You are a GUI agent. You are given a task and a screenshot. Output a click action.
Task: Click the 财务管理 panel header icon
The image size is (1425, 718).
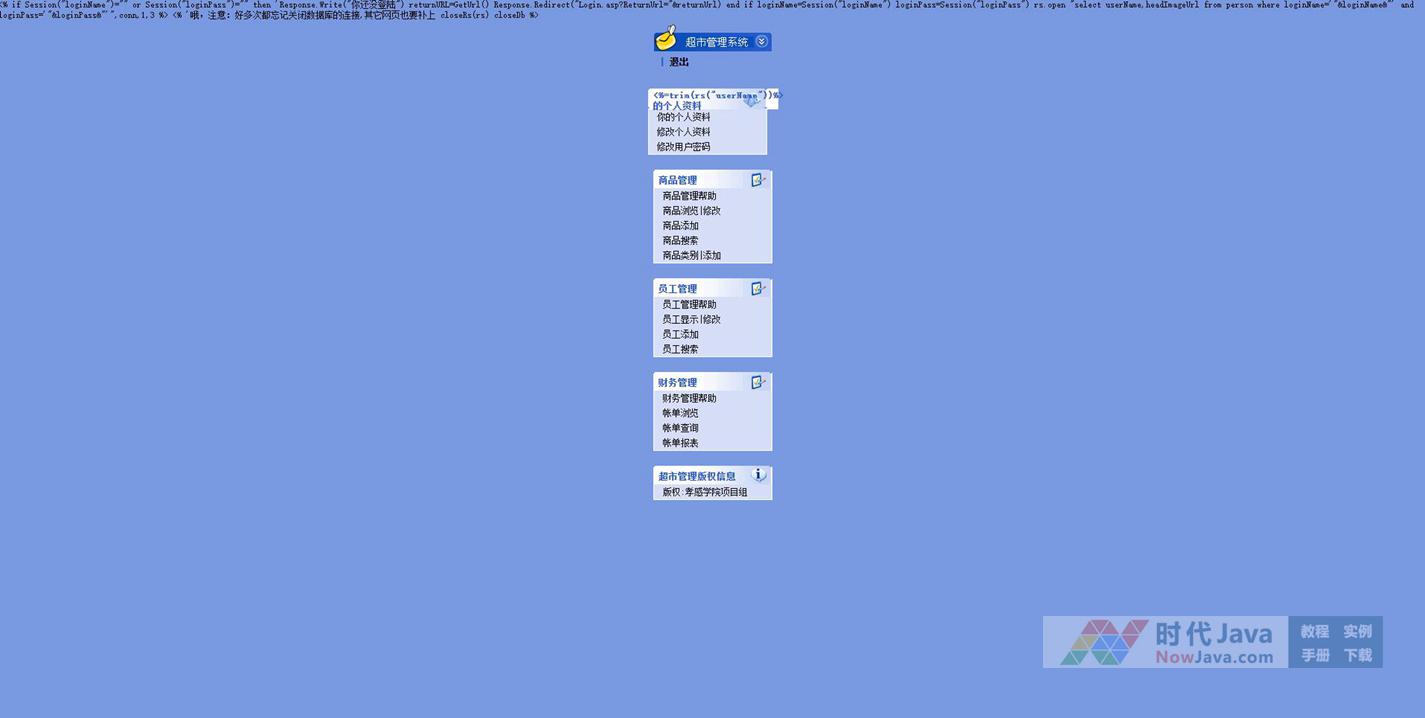[x=758, y=382]
